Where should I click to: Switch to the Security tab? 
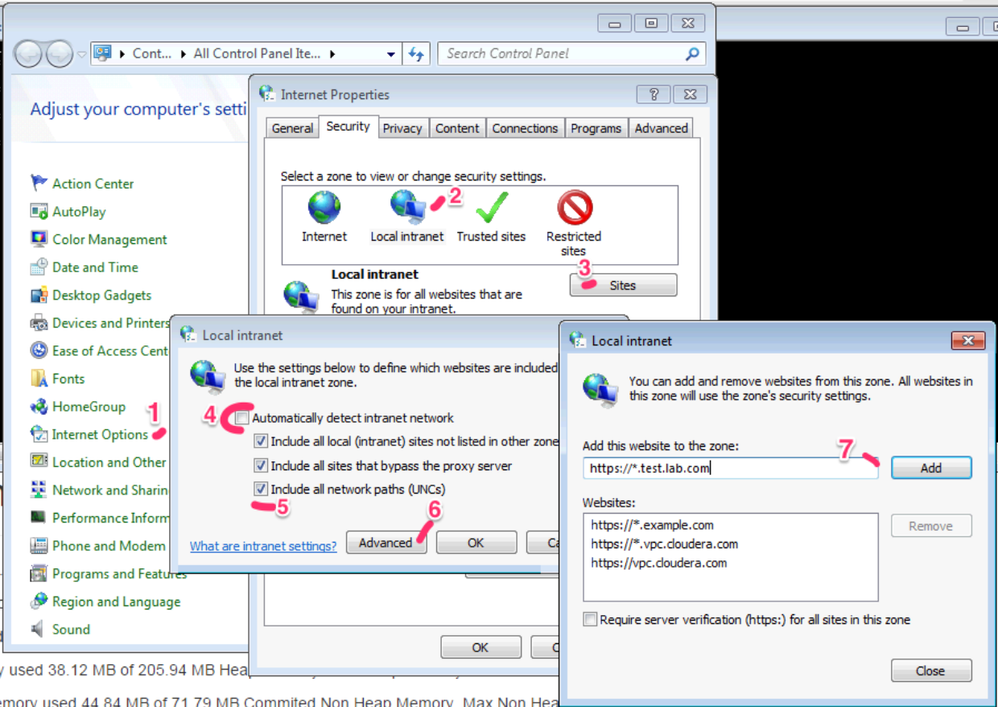tap(348, 126)
